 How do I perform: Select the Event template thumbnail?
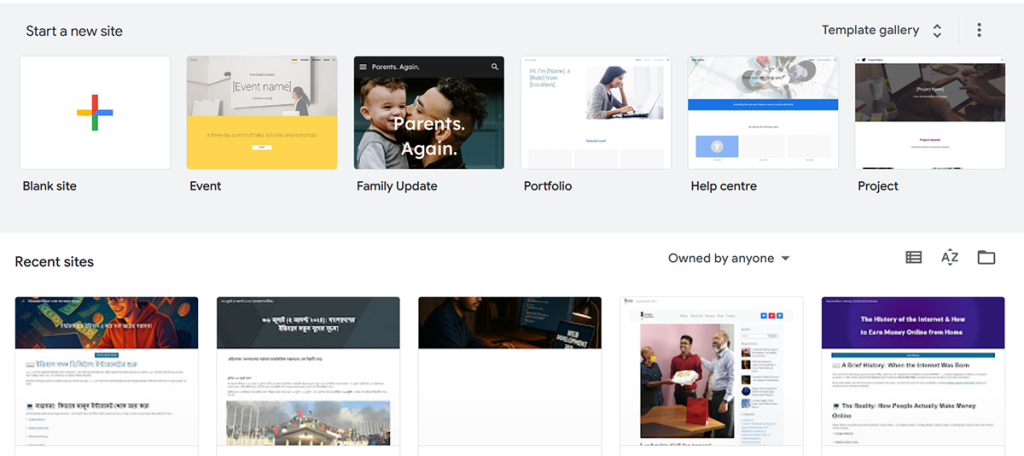(x=262, y=112)
